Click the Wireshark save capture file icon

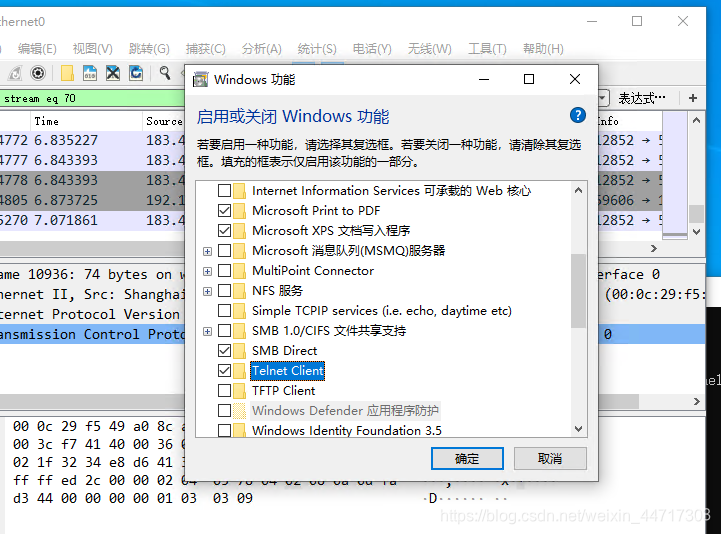point(90,73)
